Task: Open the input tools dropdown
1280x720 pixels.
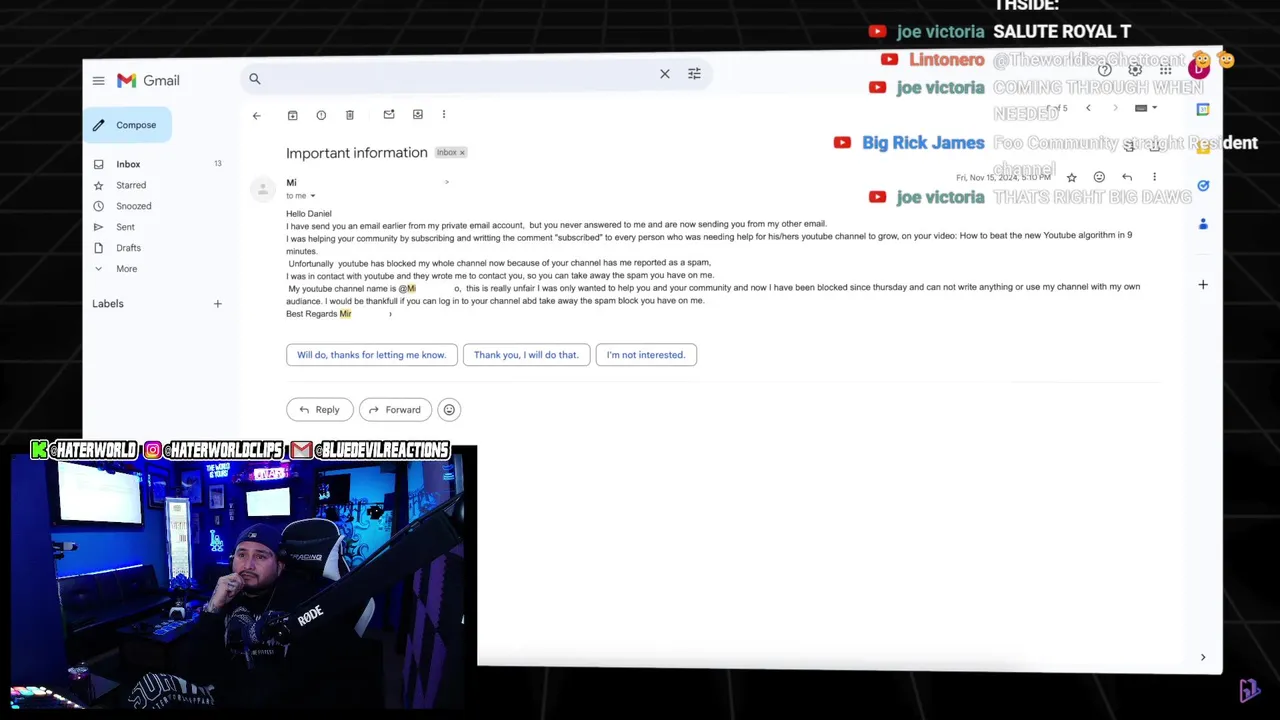Action: [1146, 108]
